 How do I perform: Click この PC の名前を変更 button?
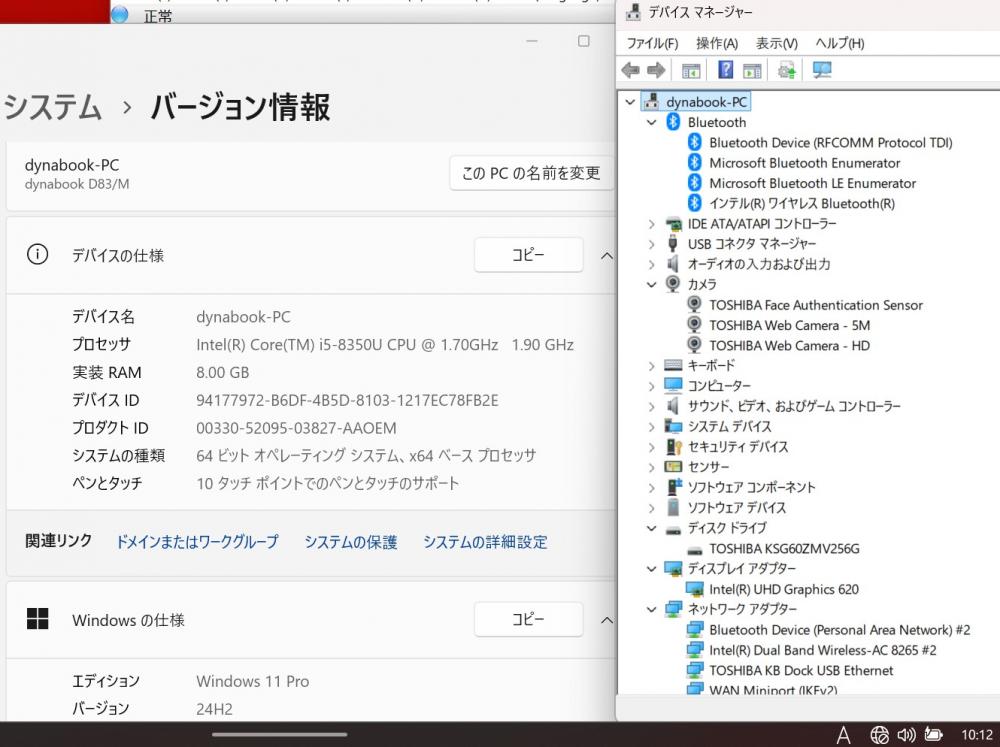531,174
